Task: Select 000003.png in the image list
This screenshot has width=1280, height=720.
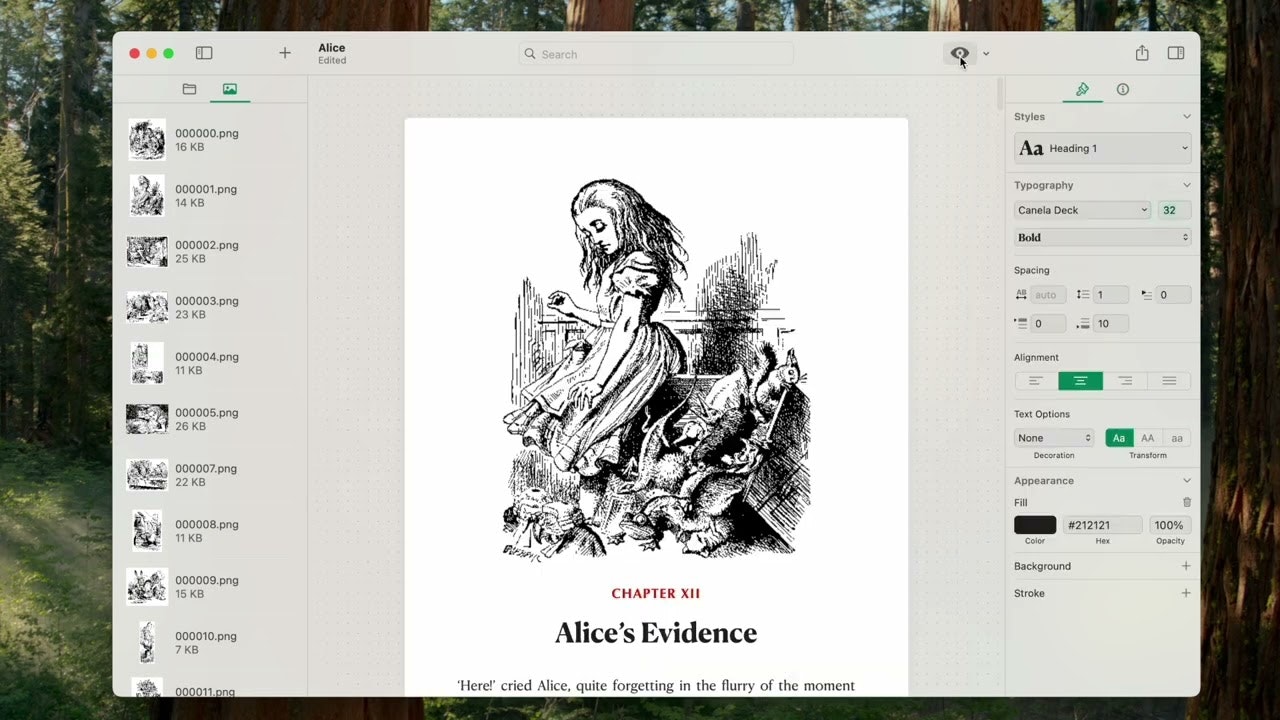Action: pos(210,308)
